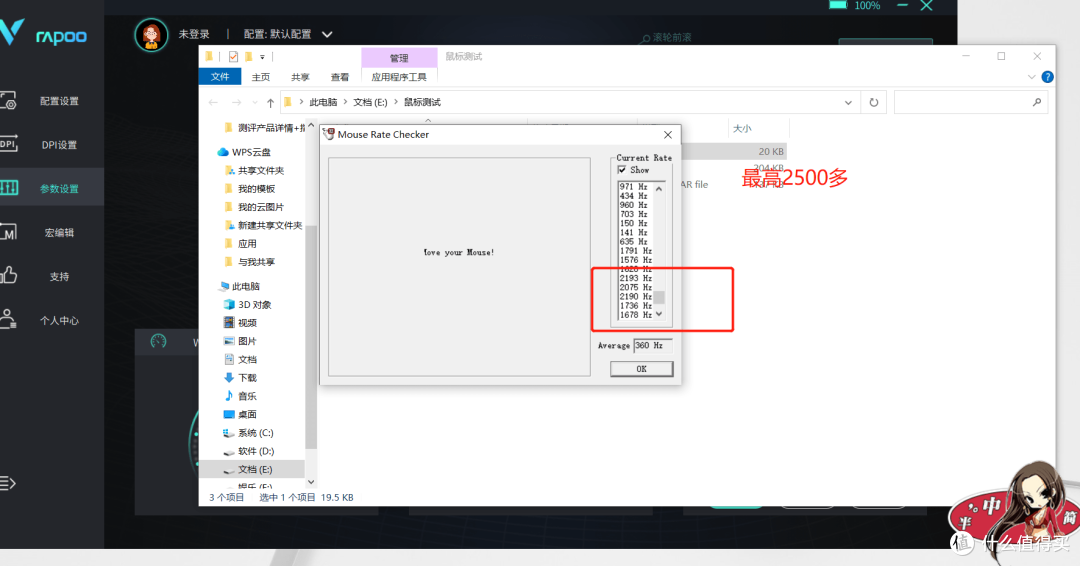
Task: Open the 主页 ribbon tab
Action: coord(260,77)
